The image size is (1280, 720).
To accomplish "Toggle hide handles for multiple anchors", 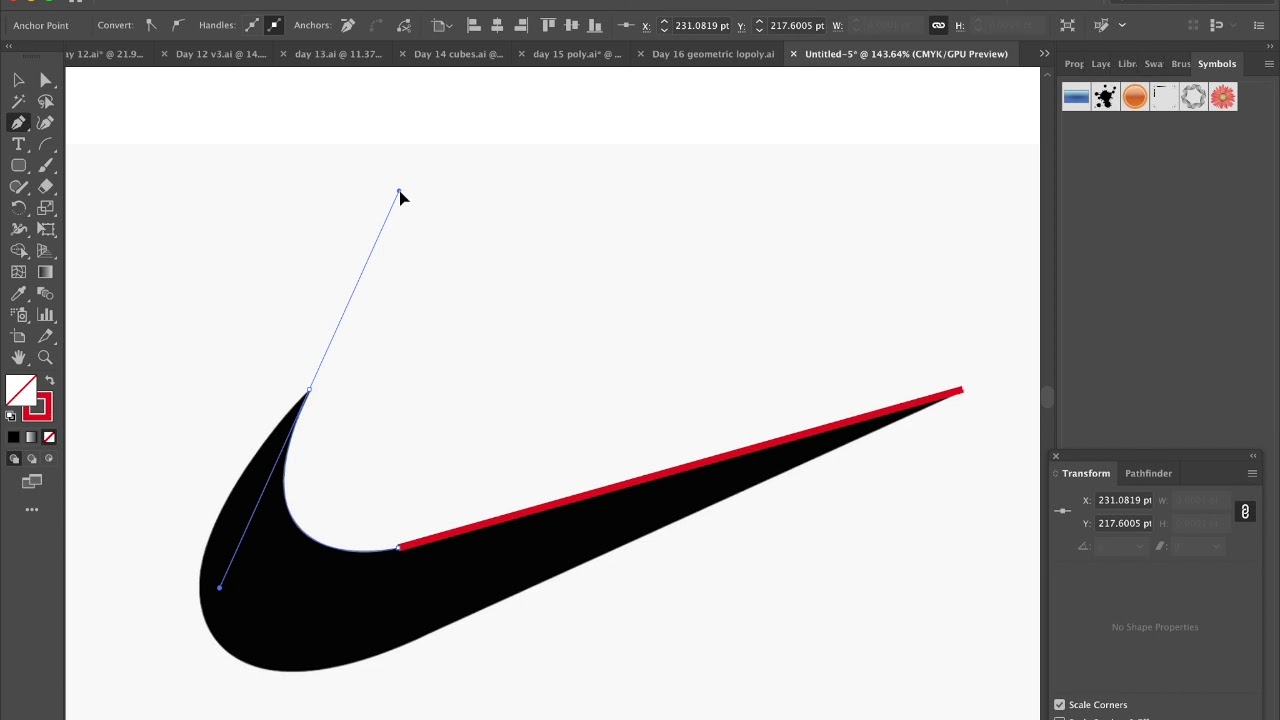I will pyautogui.click(x=274, y=25).
